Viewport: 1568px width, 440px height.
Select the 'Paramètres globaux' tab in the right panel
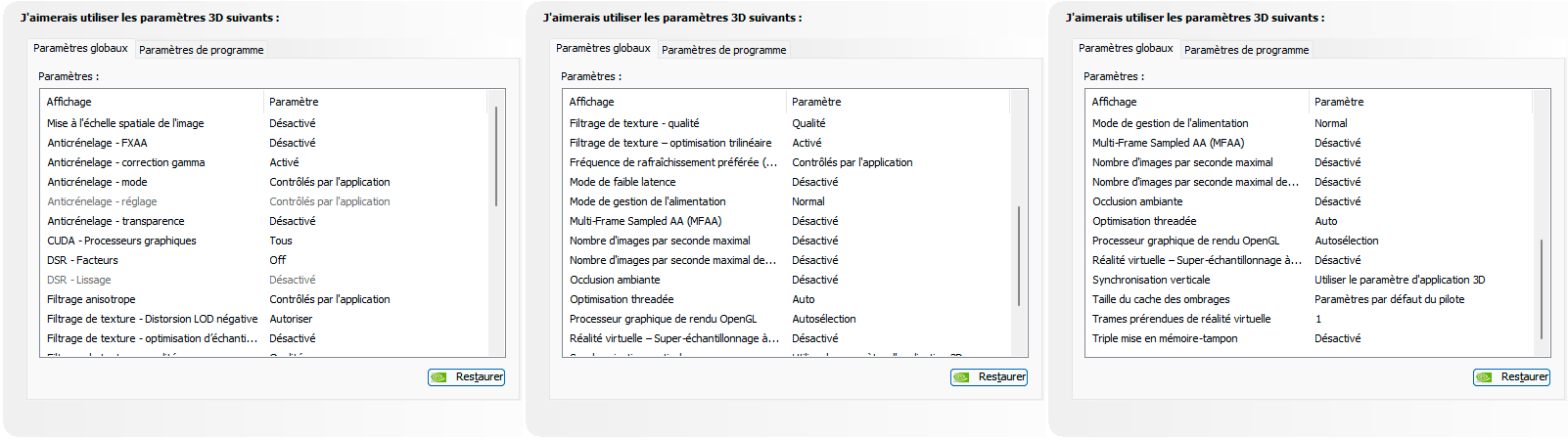click(x=1126, y=48)
